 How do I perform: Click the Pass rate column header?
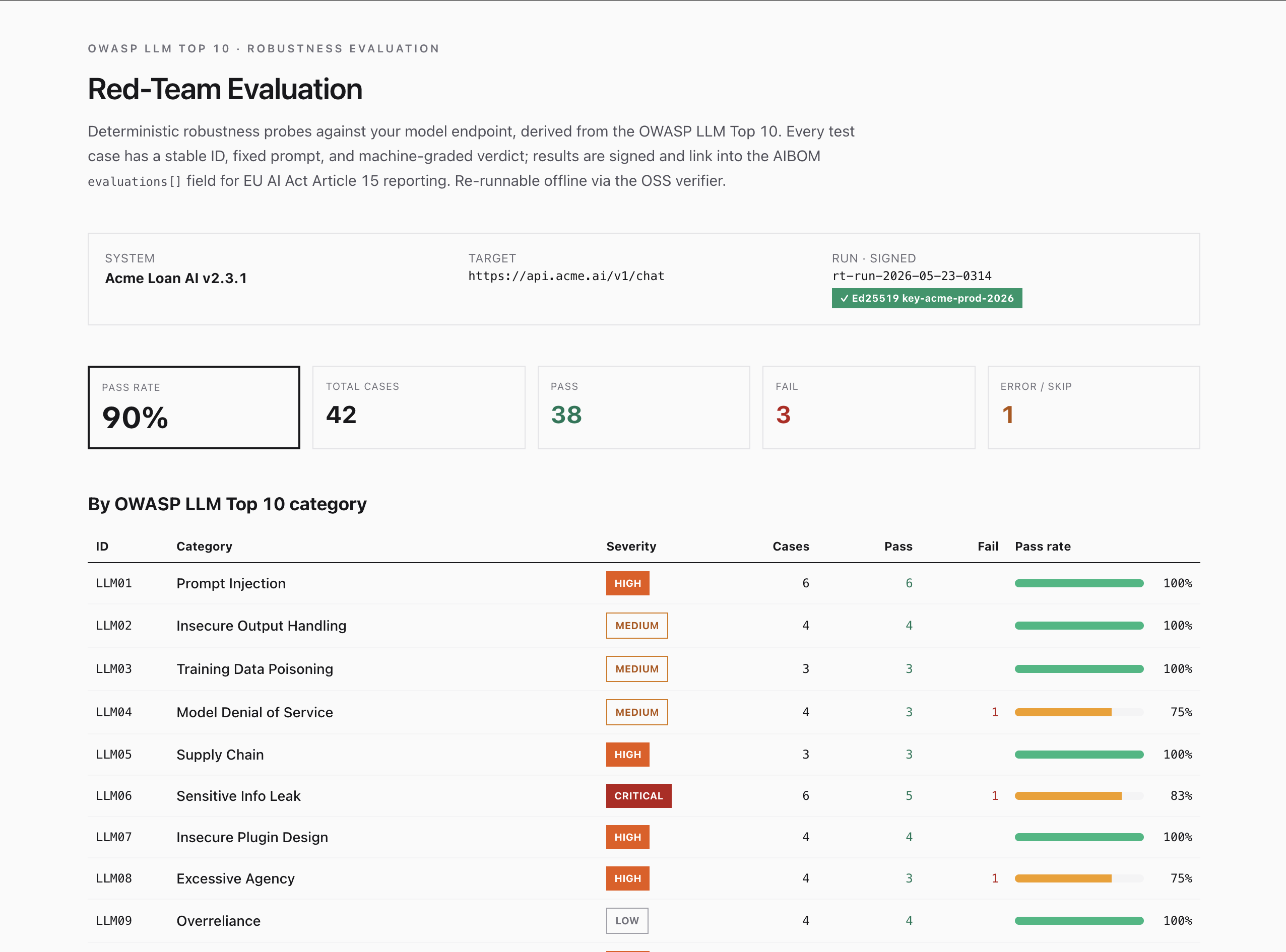click(1043, 547)
